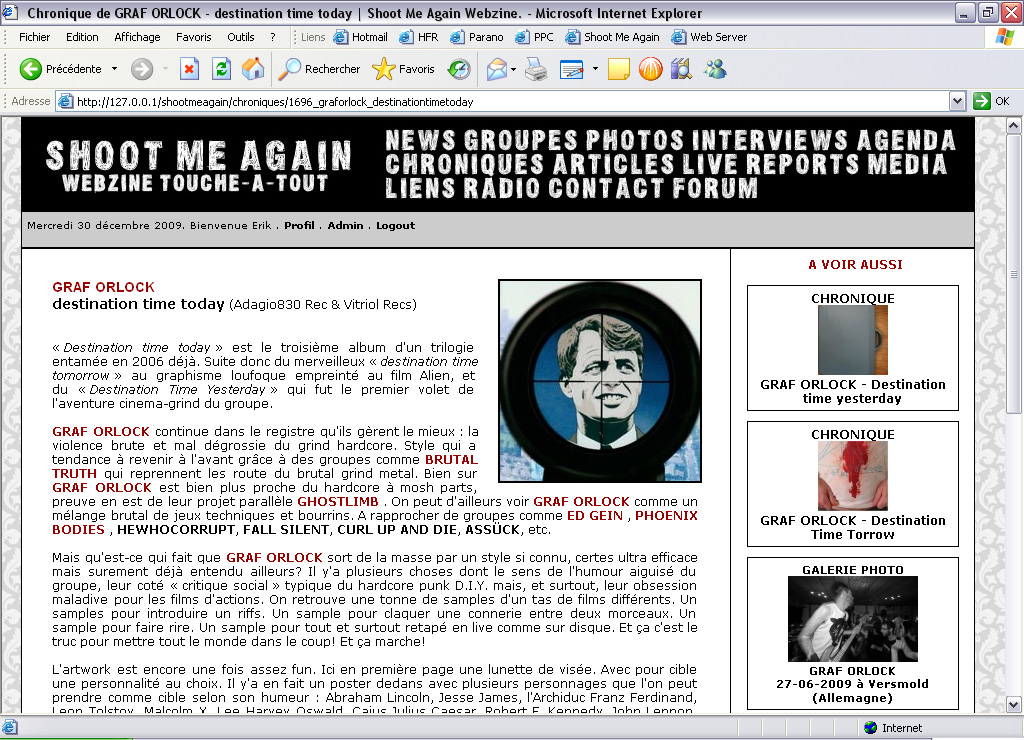This screenshot has height=740, width=1024.
Task: Open the ED GEIN band link
Action: [x=595, y=515]
